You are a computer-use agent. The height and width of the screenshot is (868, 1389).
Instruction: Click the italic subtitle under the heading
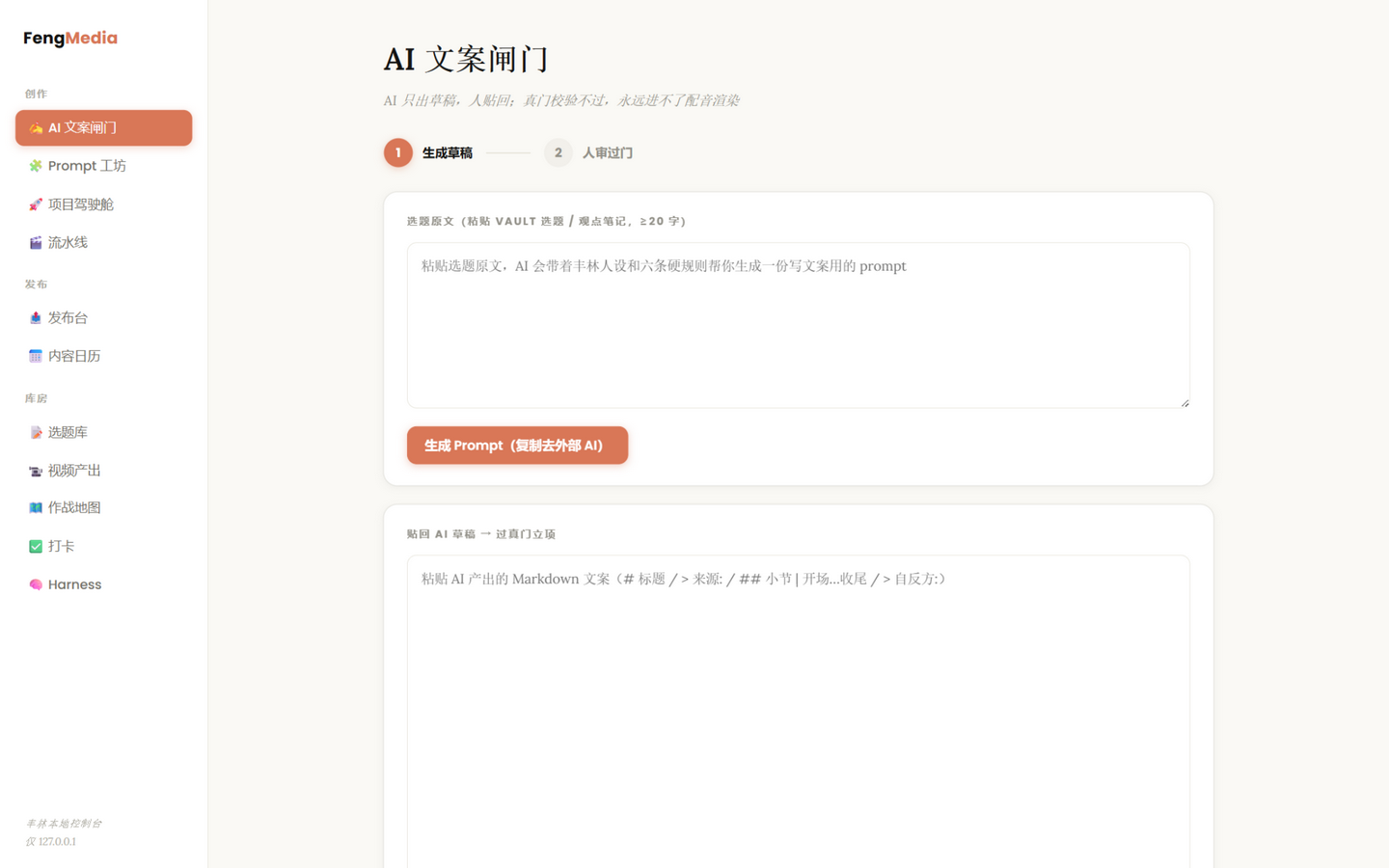click(x=561, y=100)
